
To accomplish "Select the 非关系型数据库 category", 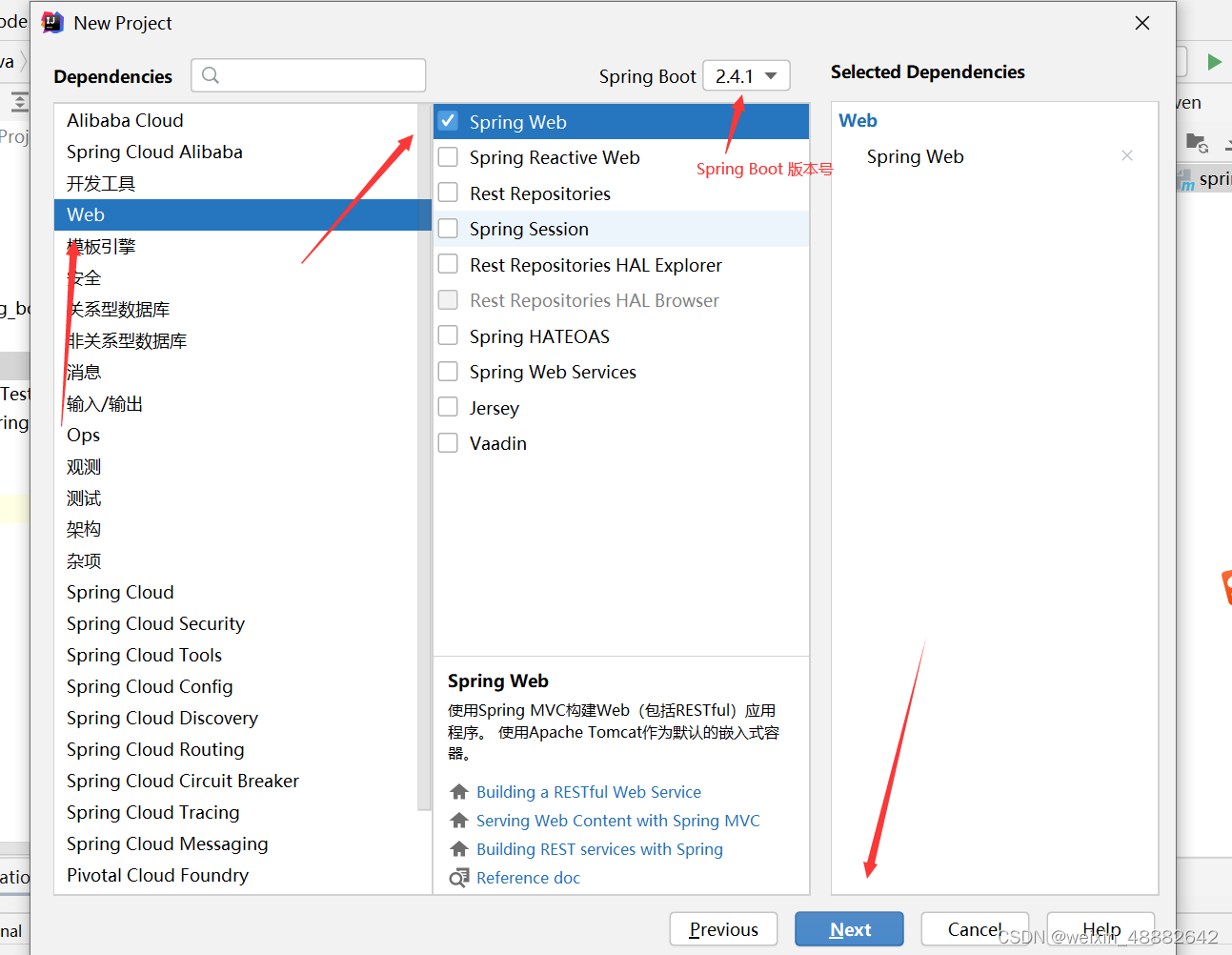I will coord(235,340).
